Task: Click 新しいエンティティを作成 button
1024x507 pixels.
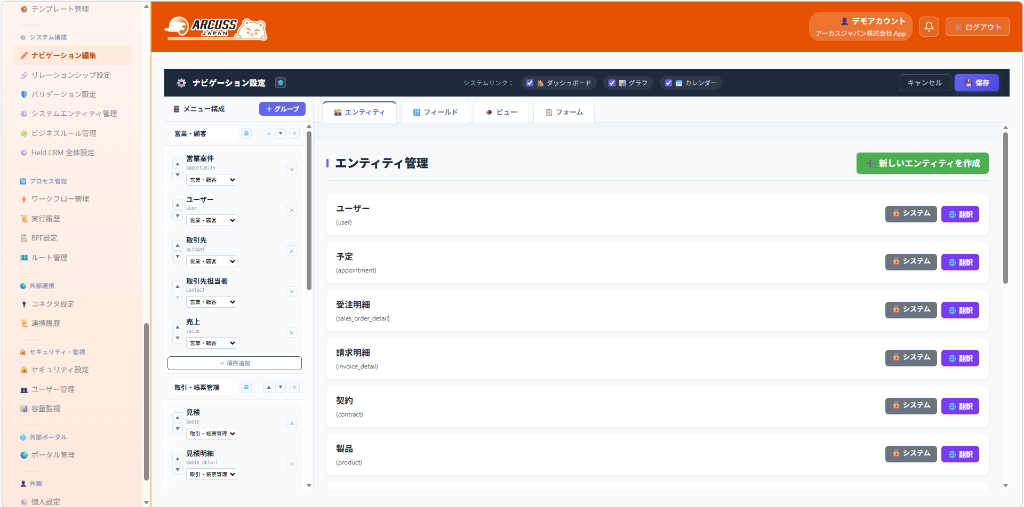Action: 923,163
